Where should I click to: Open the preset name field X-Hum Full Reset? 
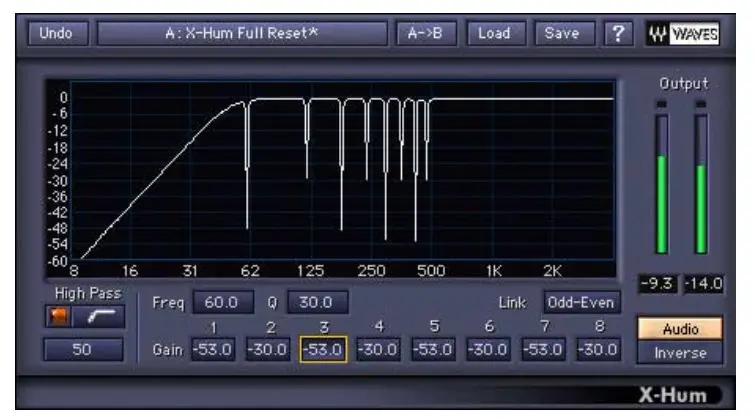(242, 33)
